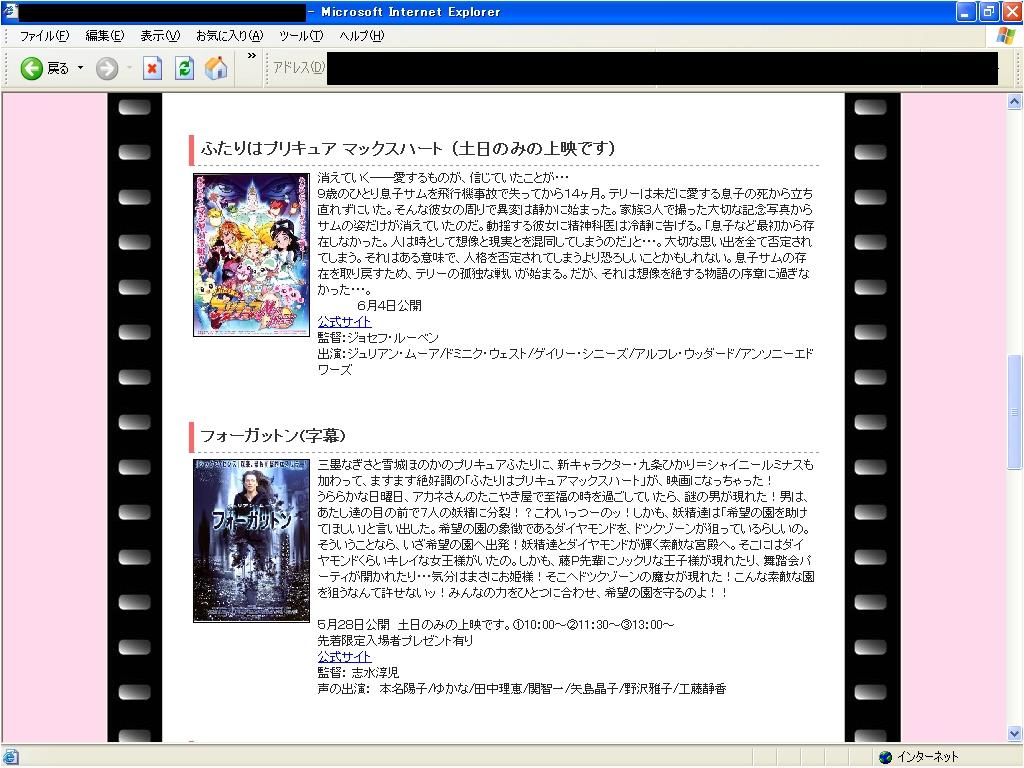Expand the toolbar overflow chevron

click(252, 56)
